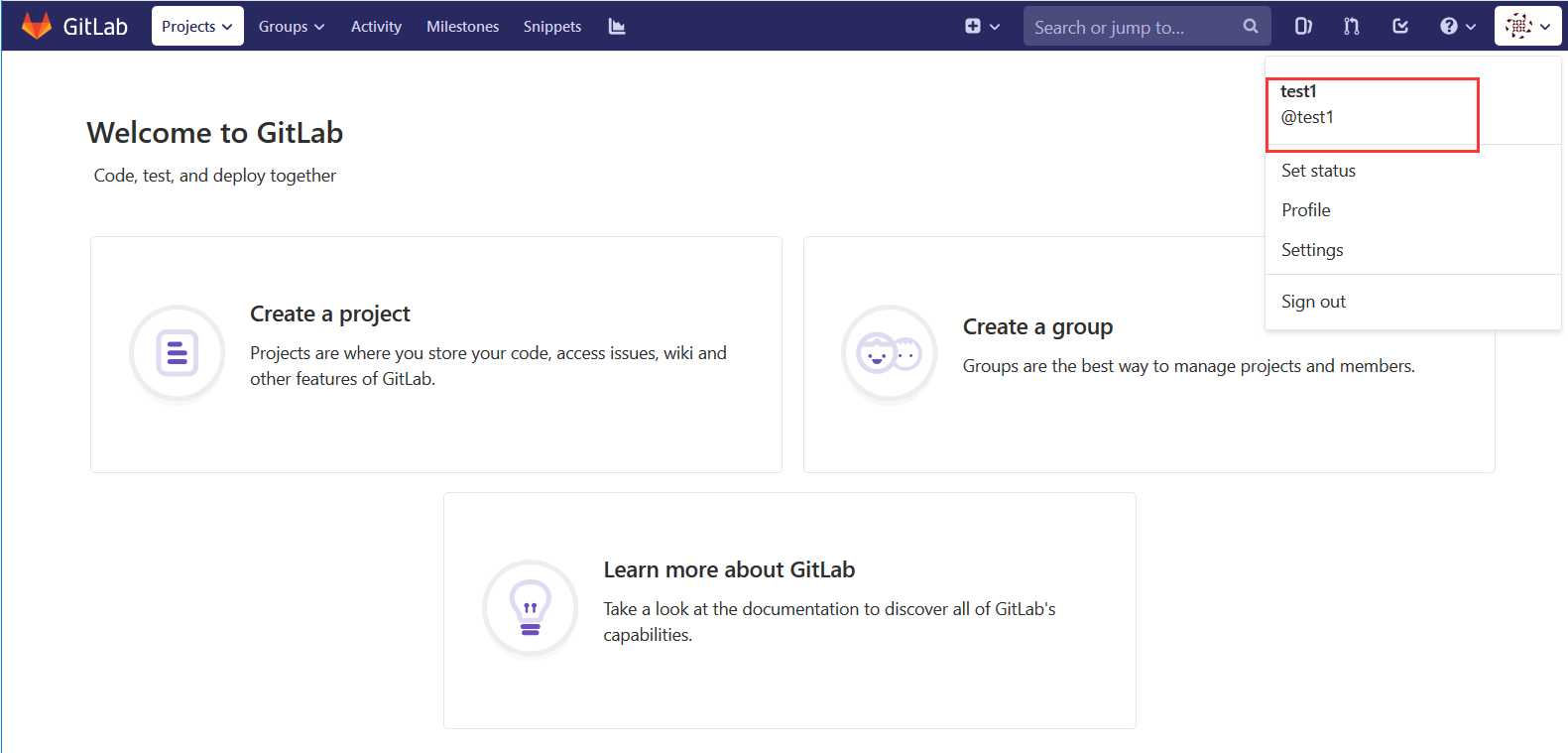
Task: Click the Create a group heading
Action: (x=1037, y=326)
